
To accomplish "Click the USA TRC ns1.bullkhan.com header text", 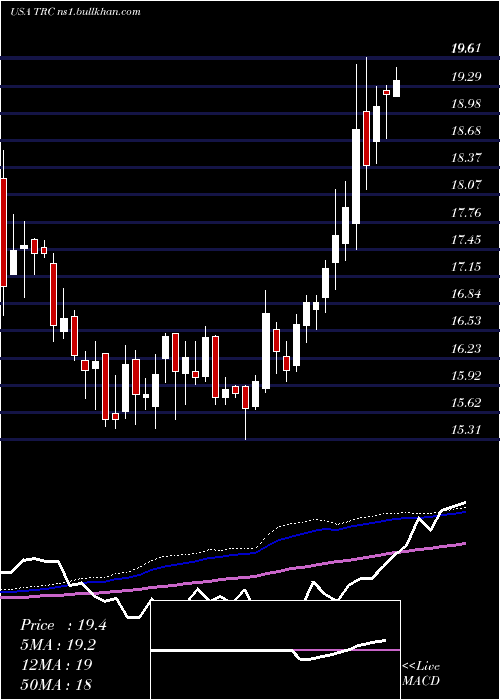I will [x=75, y=12].
